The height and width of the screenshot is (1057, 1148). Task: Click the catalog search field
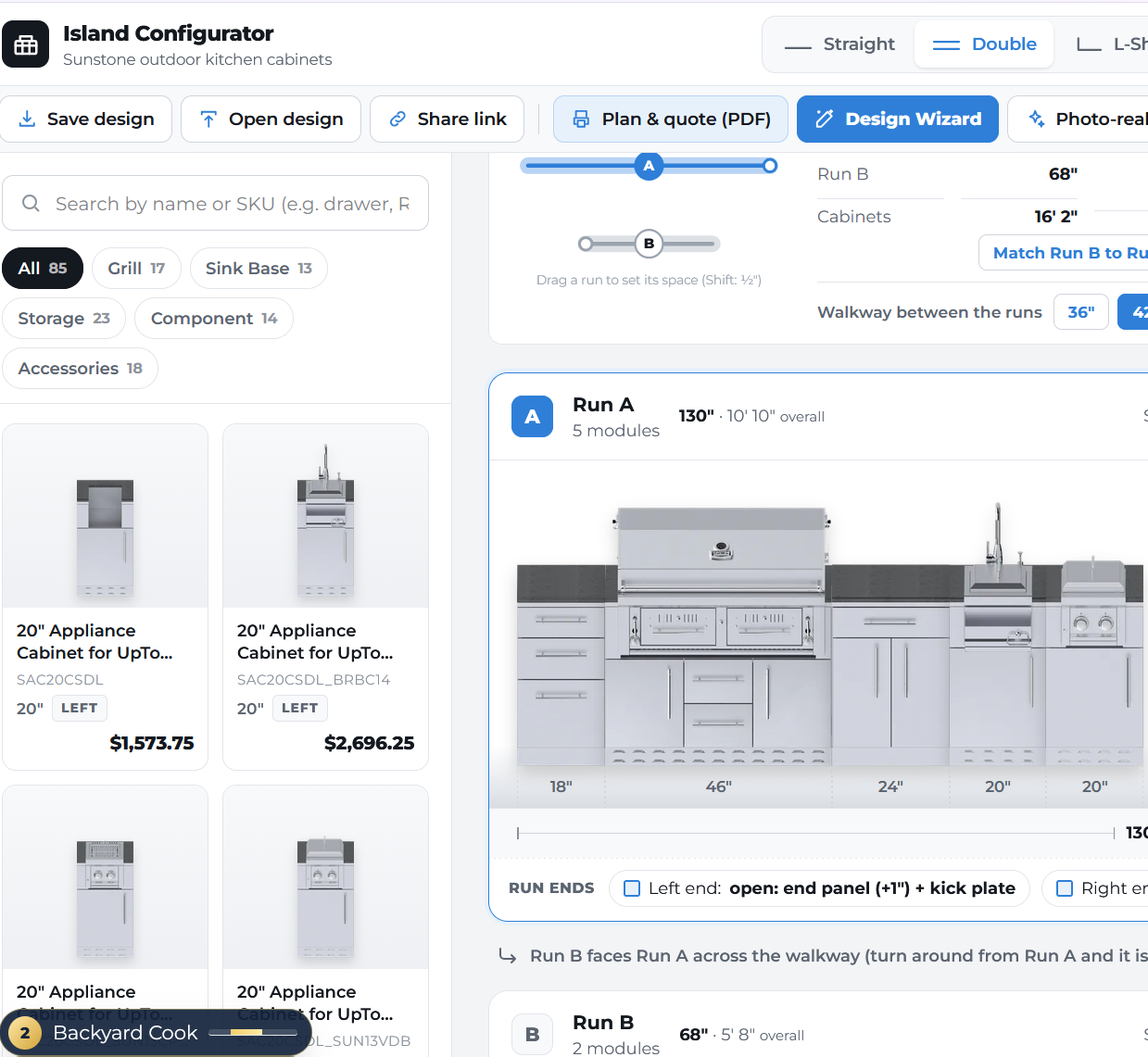[215, 203]
